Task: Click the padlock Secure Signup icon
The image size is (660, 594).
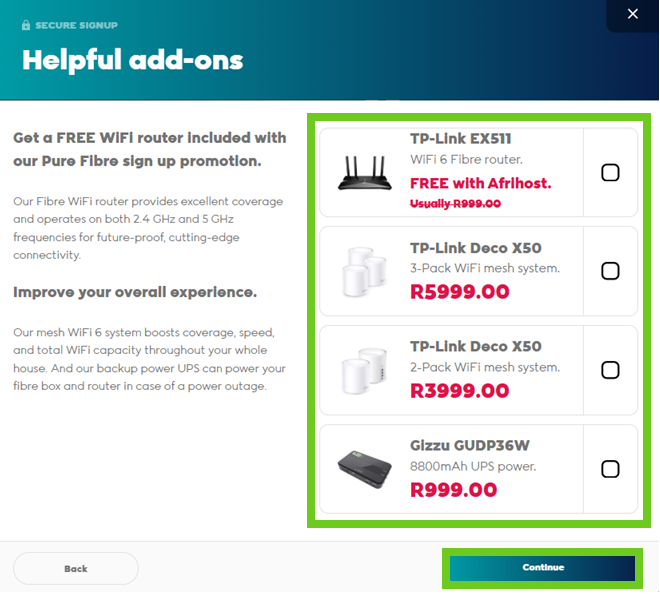Action: [26, 25]
